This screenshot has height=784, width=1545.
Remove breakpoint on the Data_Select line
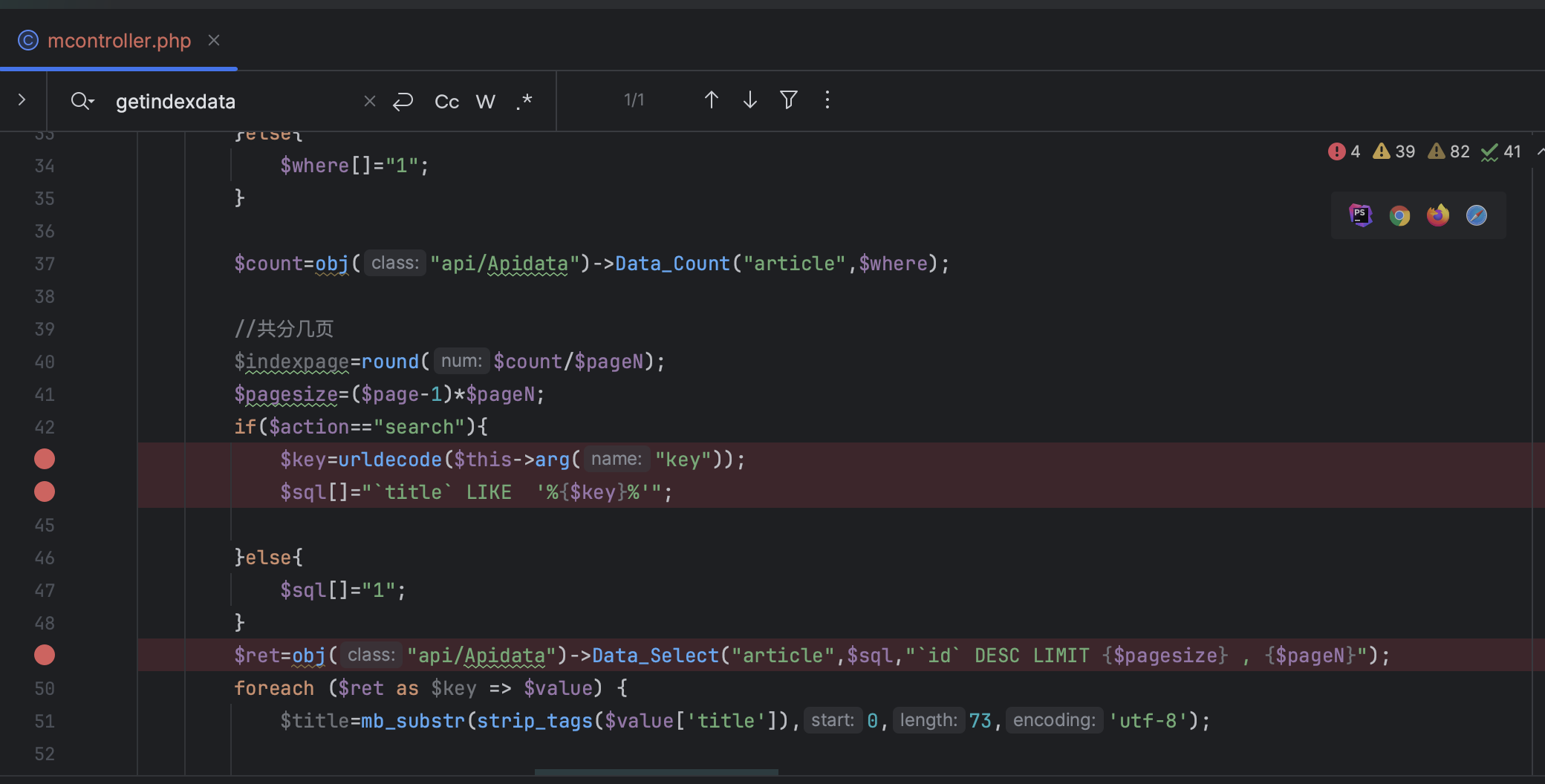(45, 655)
